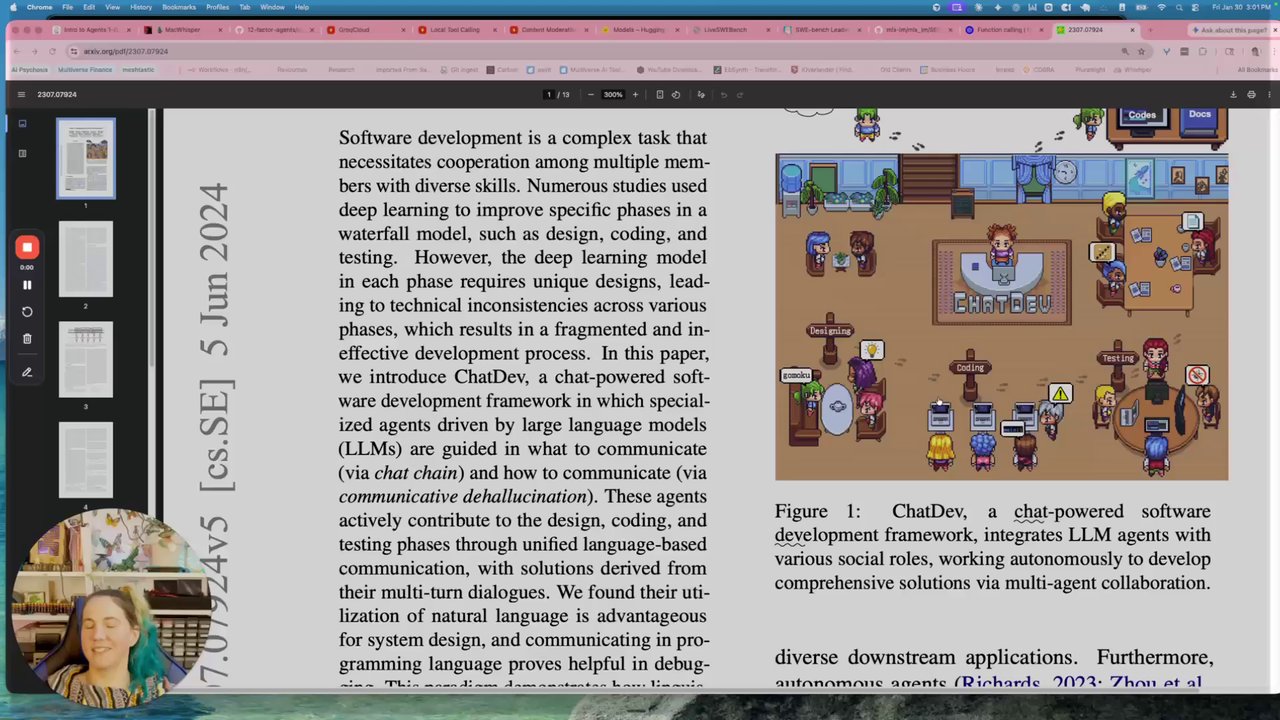Open the Git ingest bookmark

(460, 70)
